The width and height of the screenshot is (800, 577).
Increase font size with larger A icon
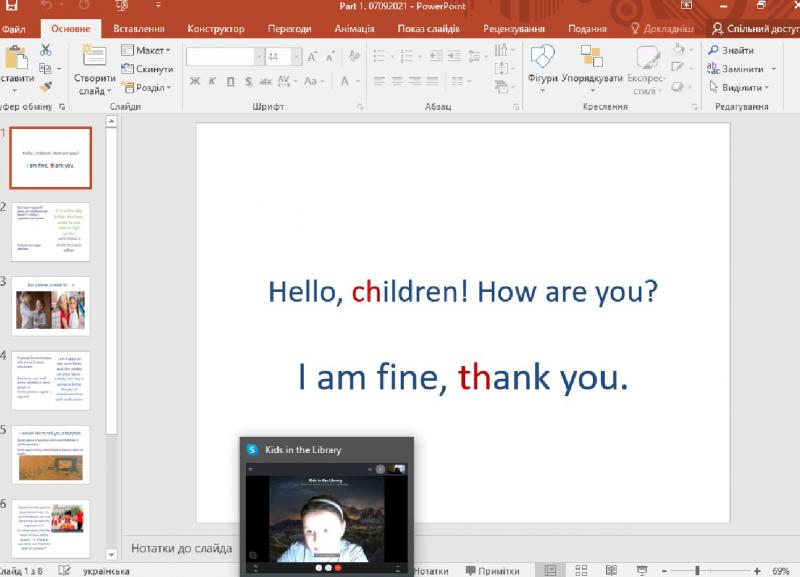point(312,57)
